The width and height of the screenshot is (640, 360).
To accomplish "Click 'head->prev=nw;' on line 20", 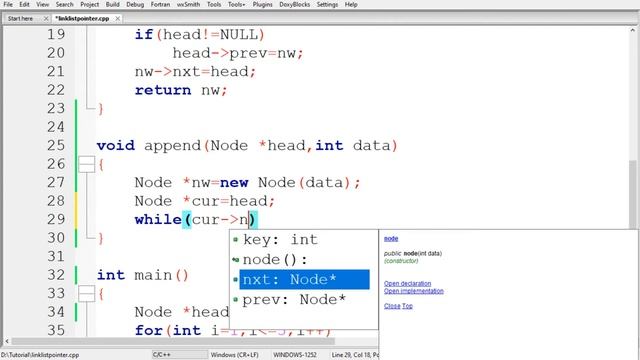I will point(238,53).
